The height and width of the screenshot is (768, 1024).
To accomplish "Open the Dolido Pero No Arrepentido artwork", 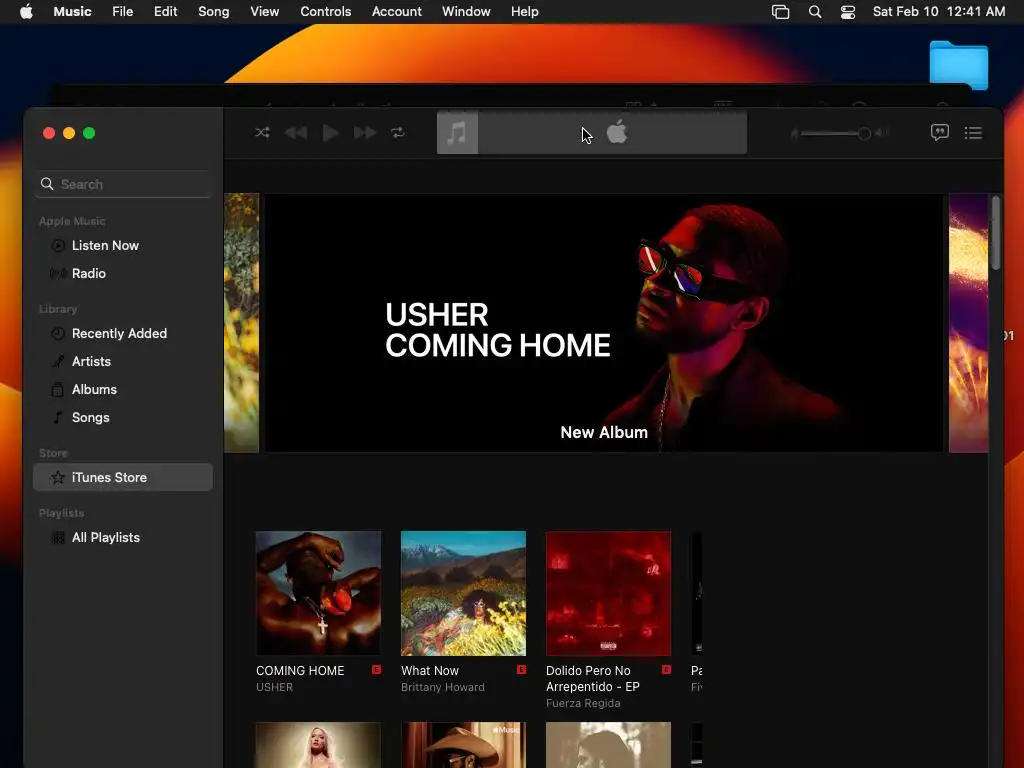I will 609,593.
